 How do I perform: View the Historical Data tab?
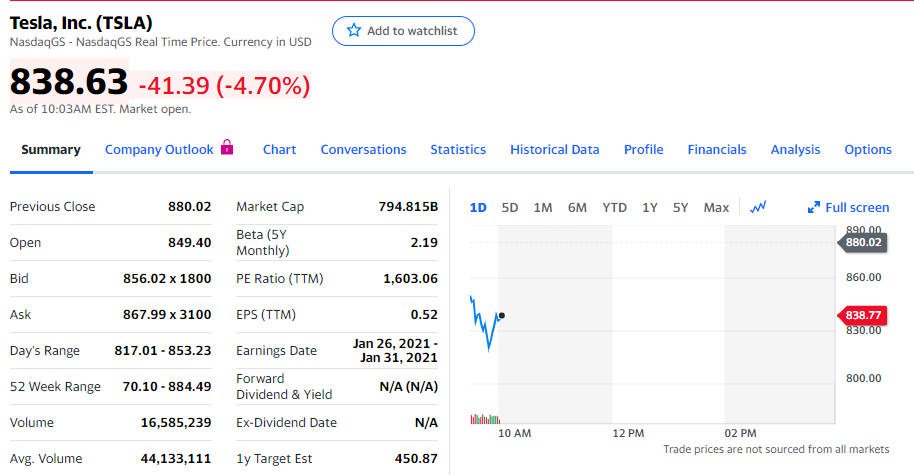554,150
